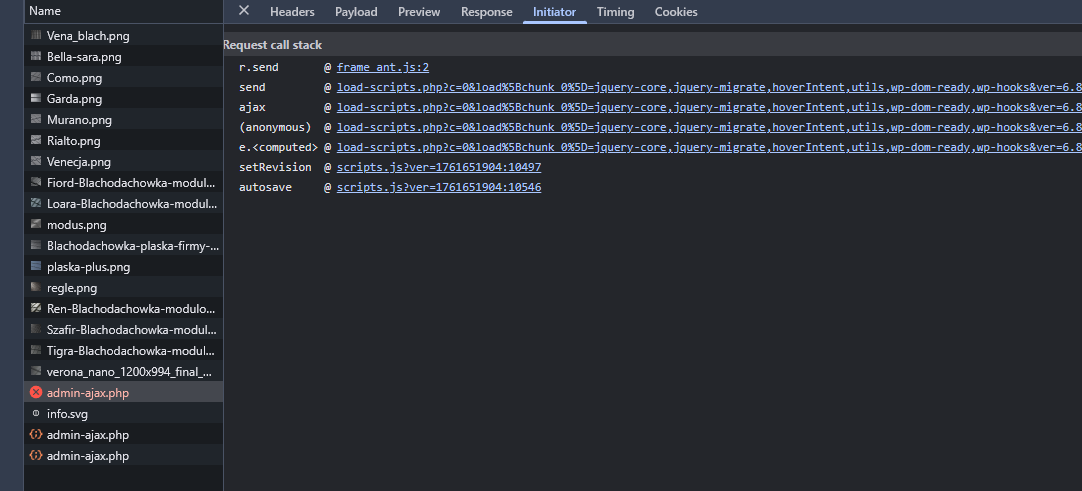The image size is (1082, 491).
Task: Click the image icon beside Vena_blach.png
Action: tap(36, 36)
